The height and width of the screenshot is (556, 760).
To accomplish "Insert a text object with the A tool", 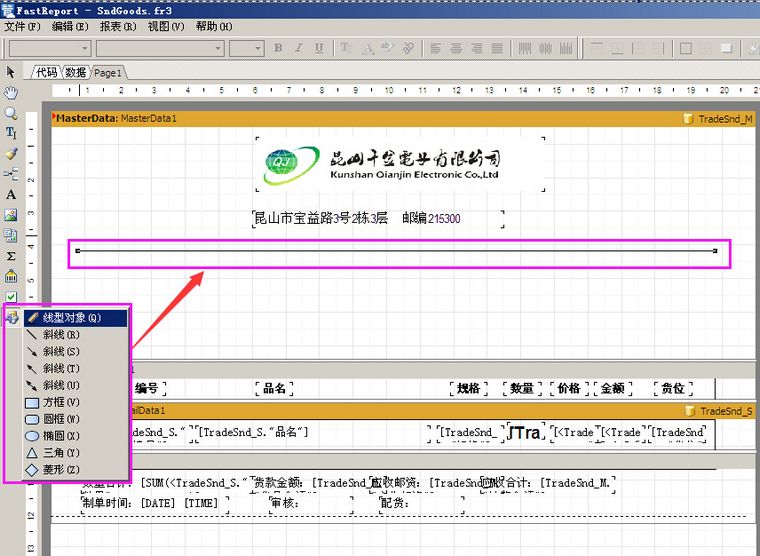I will 11,195.
